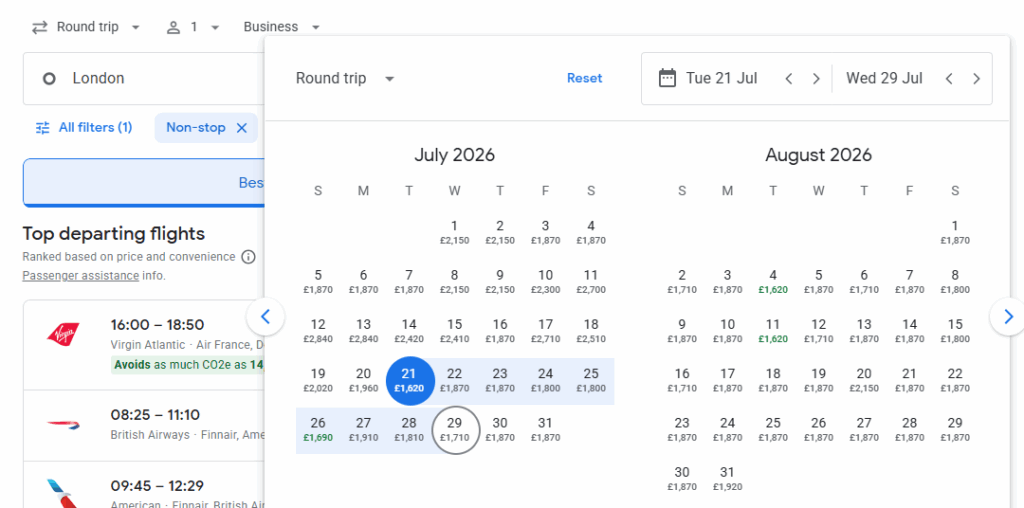
Task: Open Passenger assistance link
Action: click(x=78, y=275)
